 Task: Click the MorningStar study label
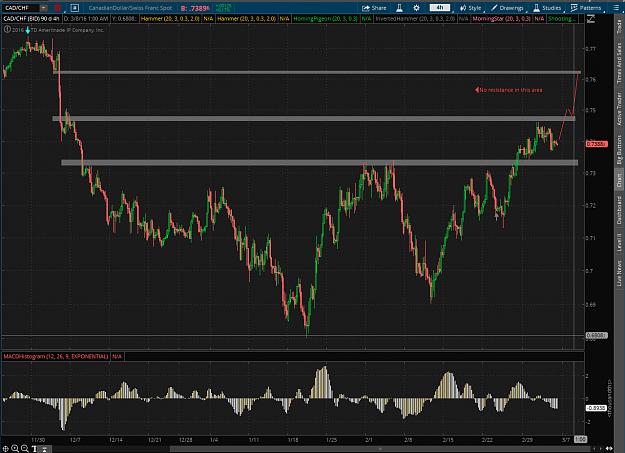[x=501, y=19]
